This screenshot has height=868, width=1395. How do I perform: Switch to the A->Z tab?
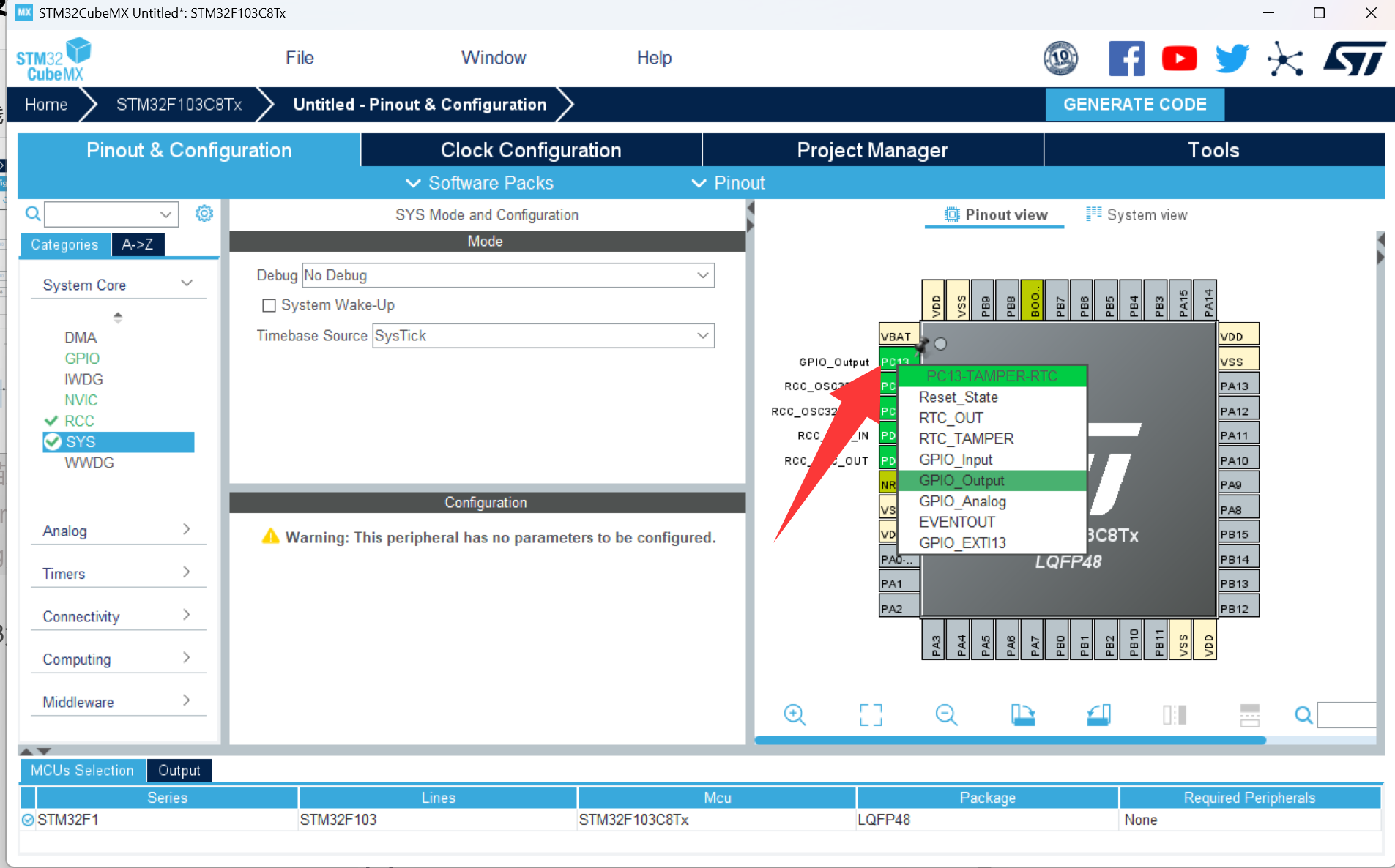(138, 244)
